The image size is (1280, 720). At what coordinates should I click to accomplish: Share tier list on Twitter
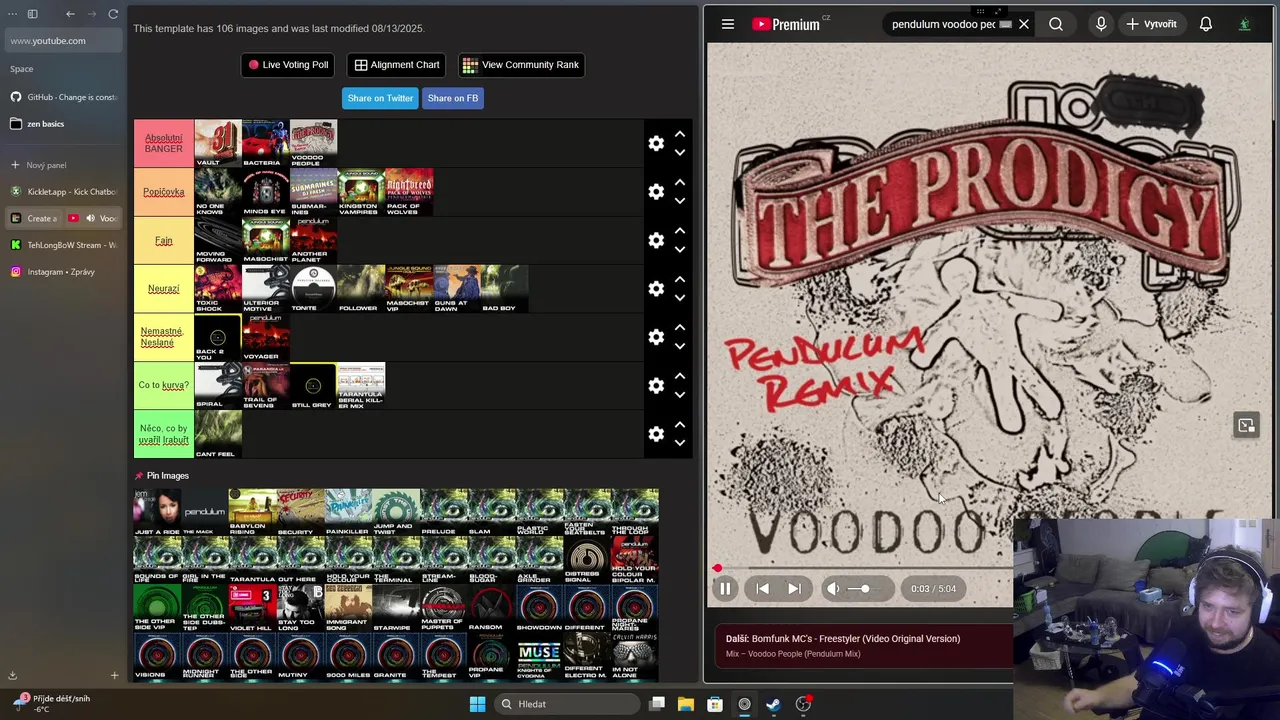(380, 98)
